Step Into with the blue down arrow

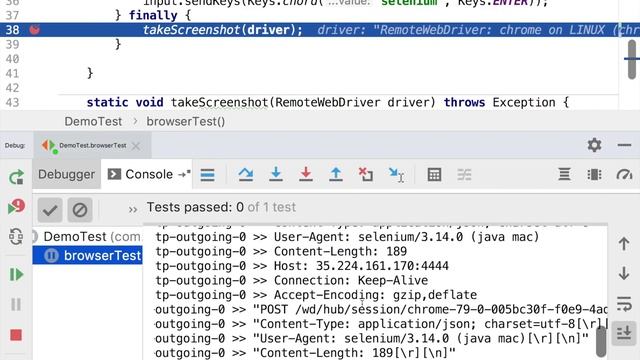tap(276, 174)
